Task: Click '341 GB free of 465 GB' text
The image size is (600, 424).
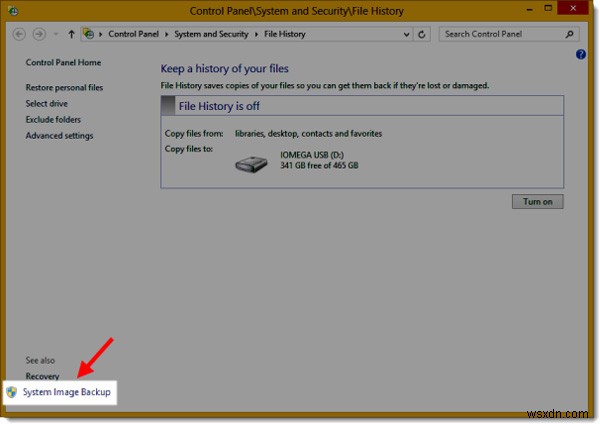Action: pos(319,165)
